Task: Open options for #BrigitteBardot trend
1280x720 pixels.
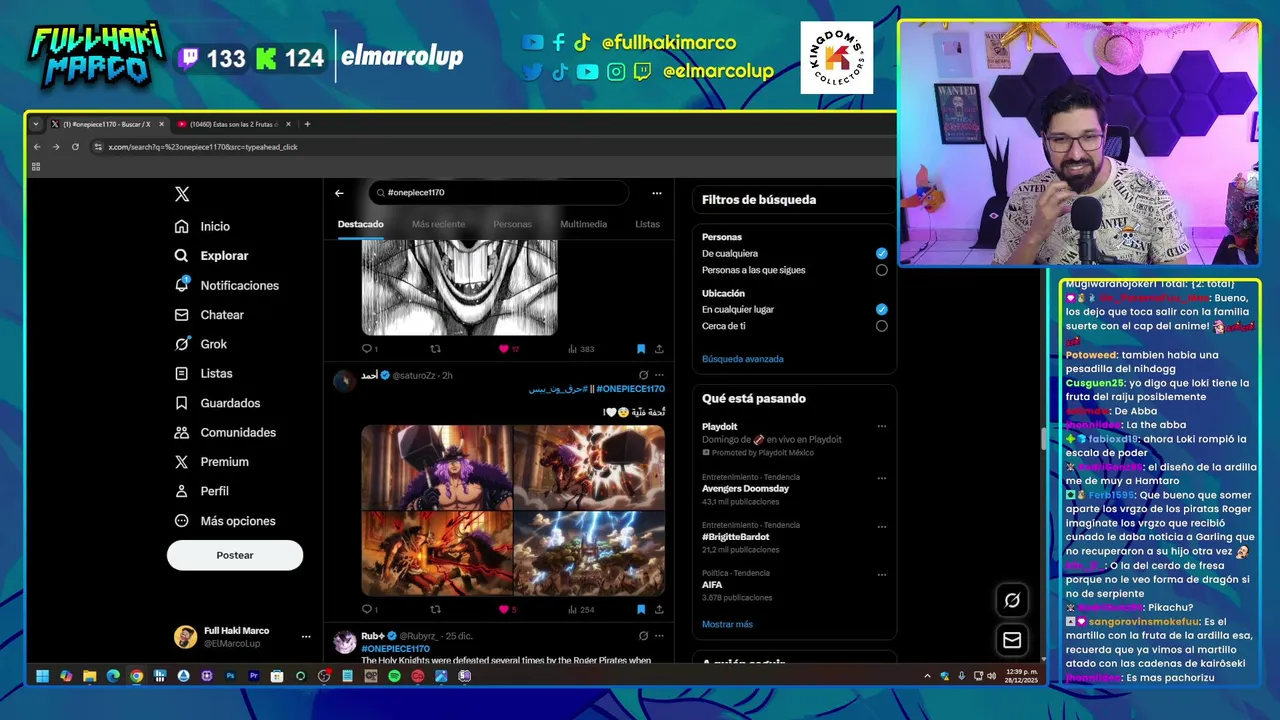Action: coord(881,526)
